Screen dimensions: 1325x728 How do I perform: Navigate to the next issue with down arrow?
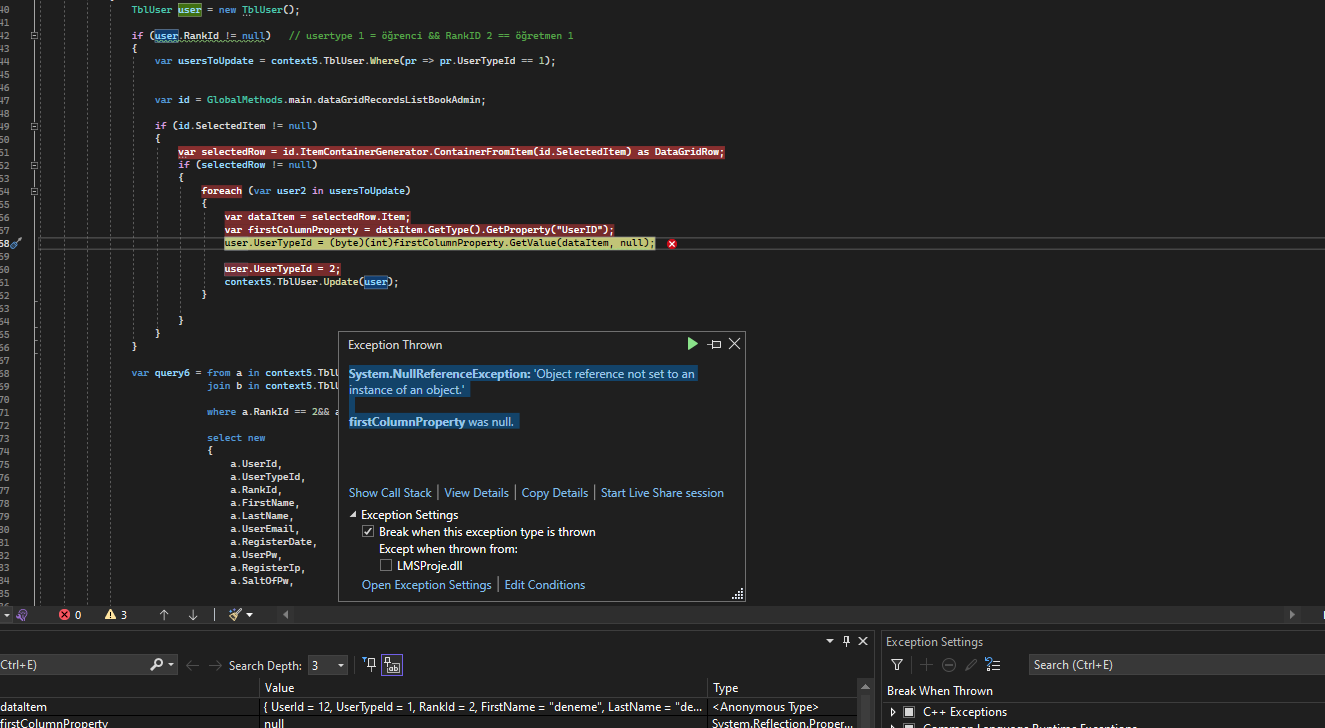tap(193, 615)
